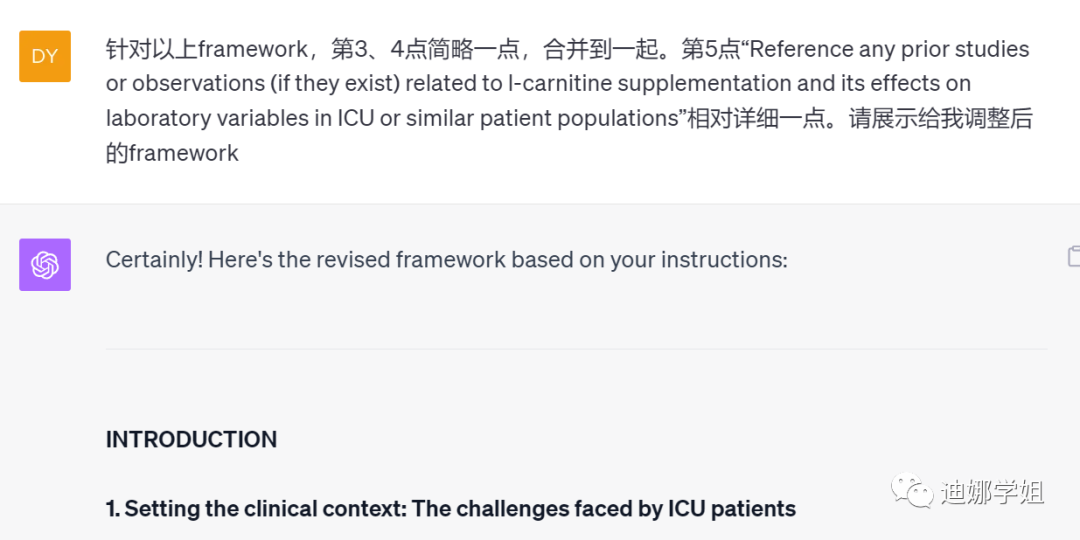Image resolution: width=1080 pixels, height=540 pixels.
Task: Click the horizontal divider above INTRODUCTION
Action: [576, 349]
